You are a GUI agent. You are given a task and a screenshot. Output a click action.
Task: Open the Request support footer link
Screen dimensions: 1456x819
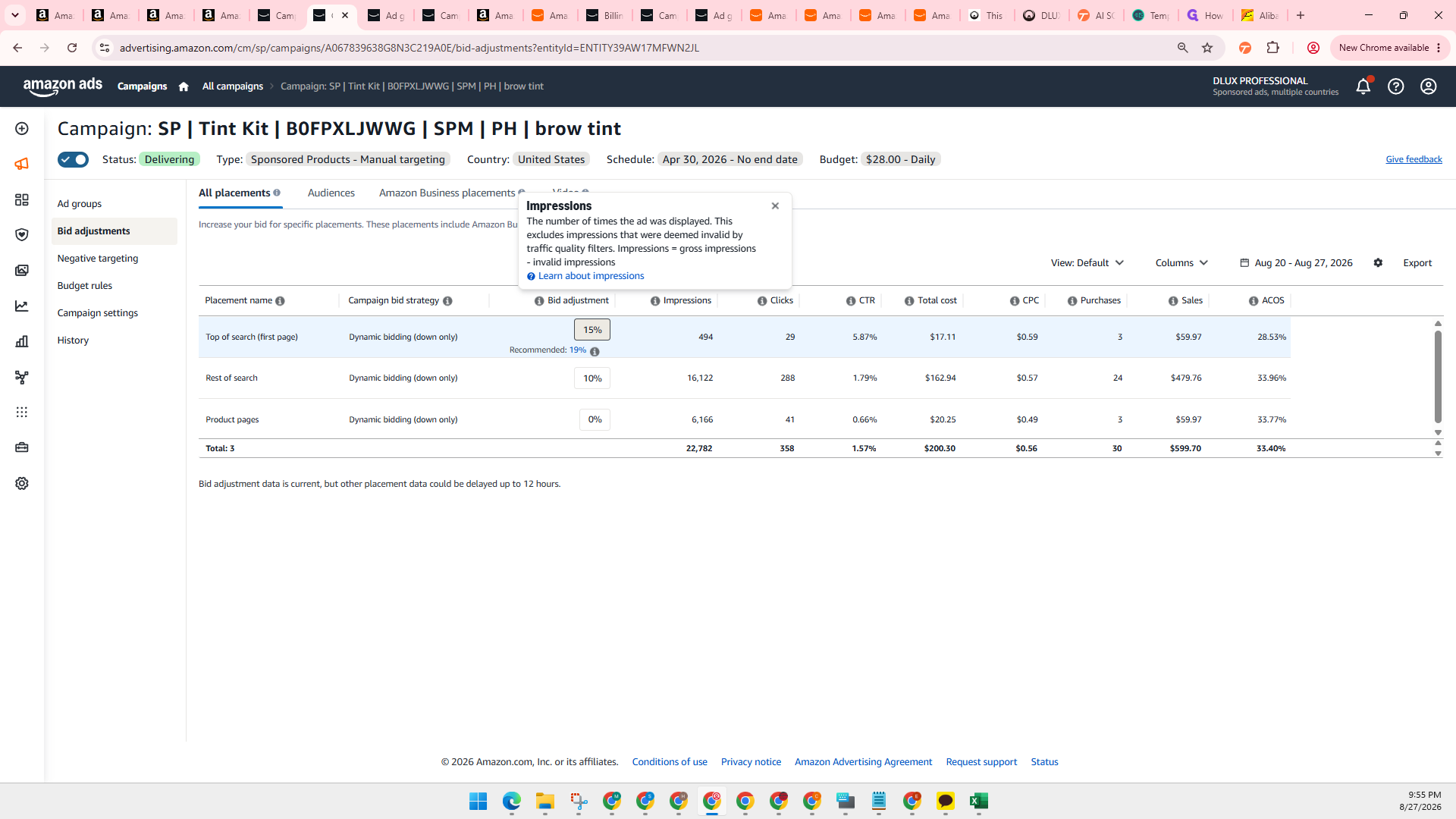(x=981, y=762)
